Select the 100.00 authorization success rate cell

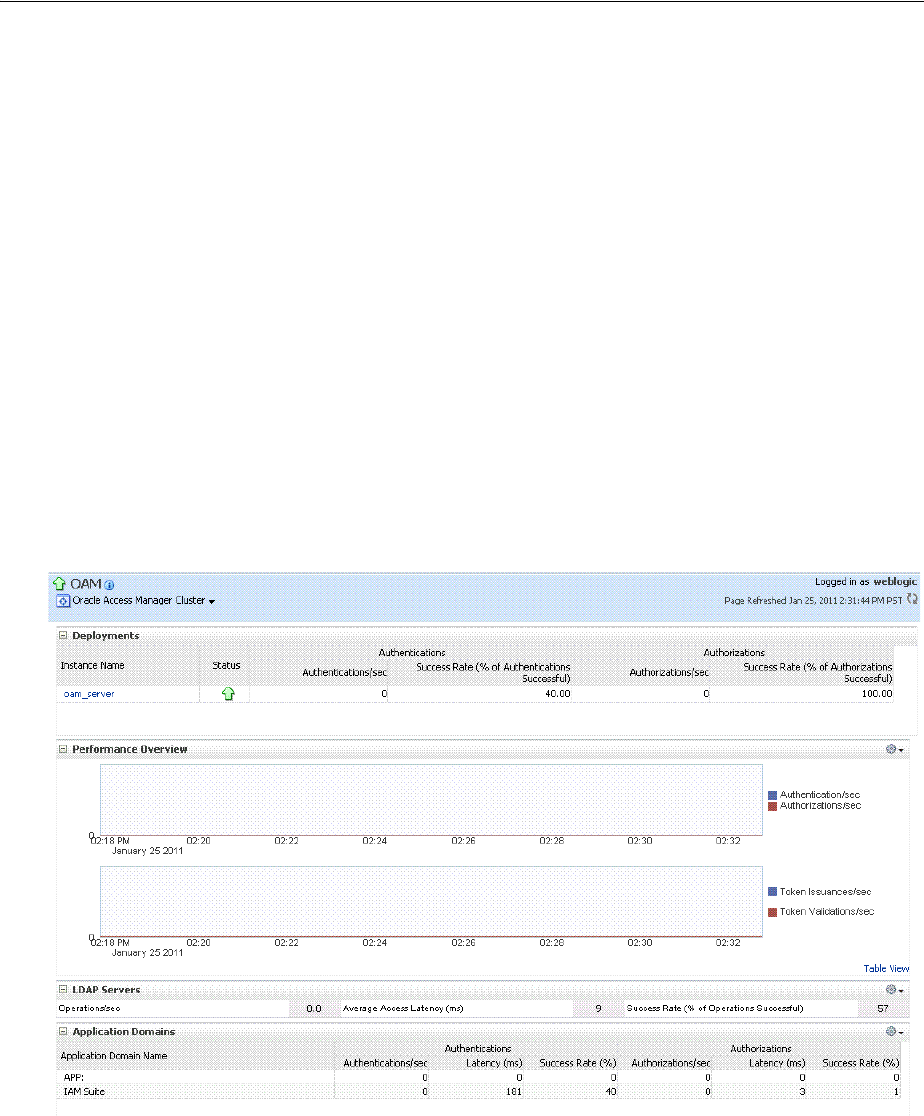[877, 694]
